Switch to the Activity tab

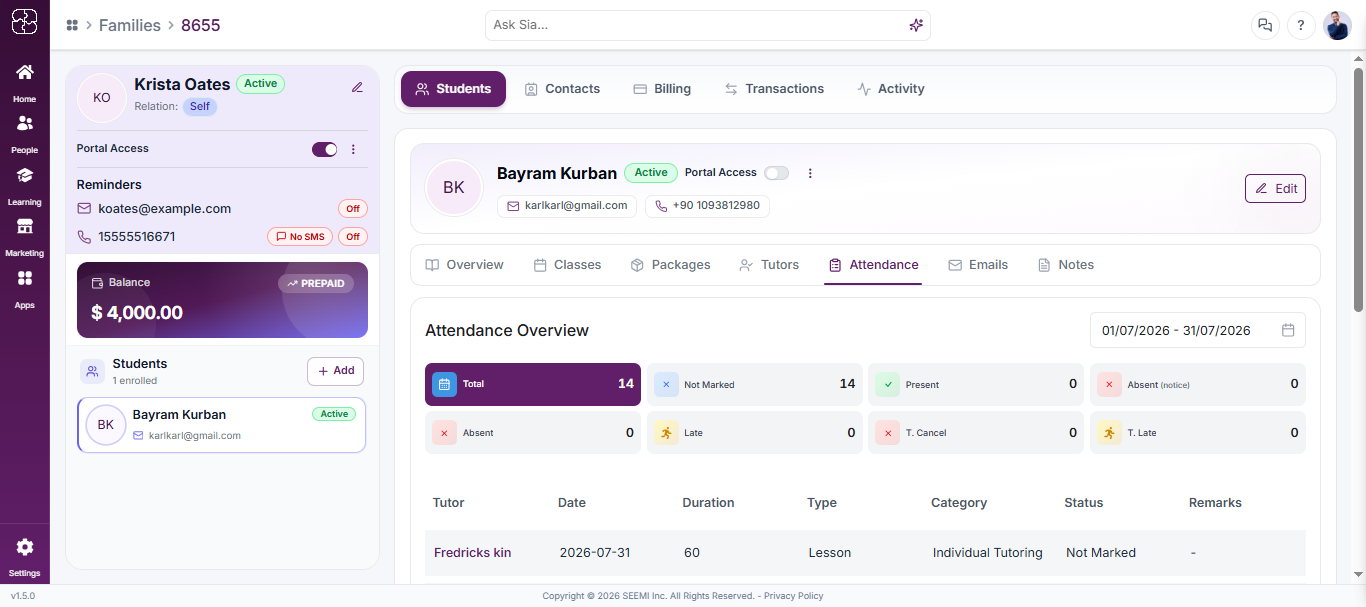click(891, 89)
